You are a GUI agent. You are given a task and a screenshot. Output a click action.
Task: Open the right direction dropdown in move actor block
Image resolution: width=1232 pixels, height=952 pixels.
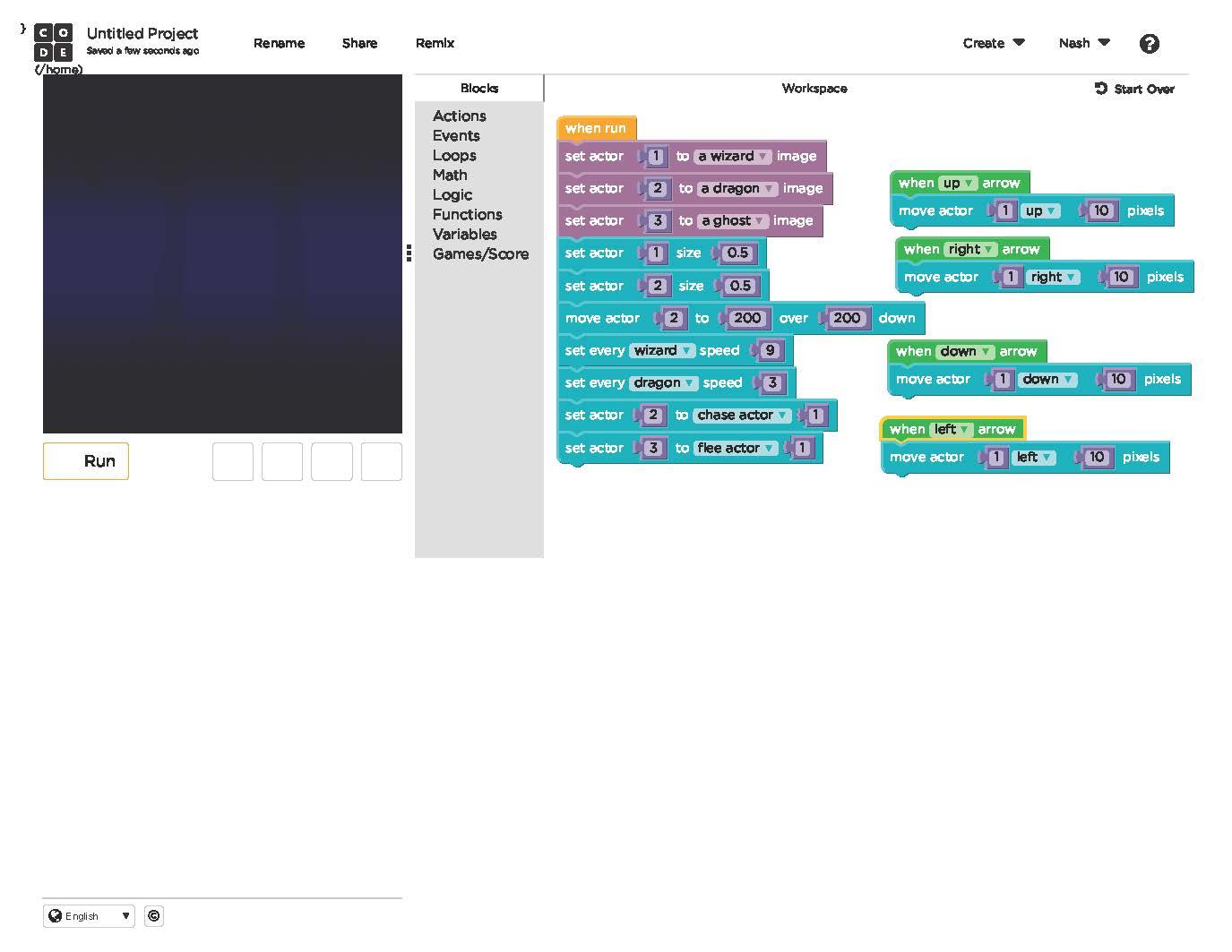click(x=1053, y=277)
